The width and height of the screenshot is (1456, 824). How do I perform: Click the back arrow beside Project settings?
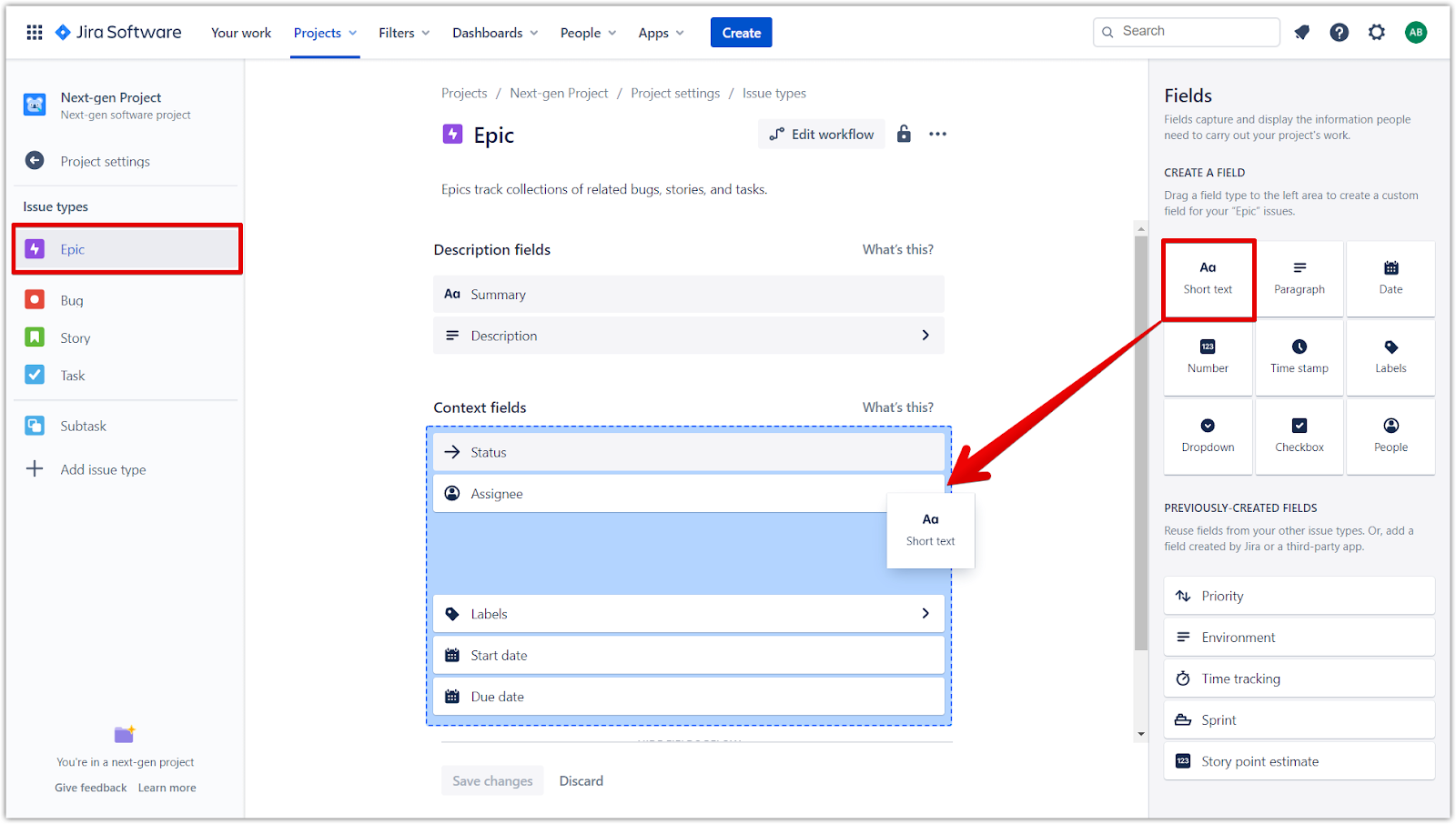(x=35, y=161)
